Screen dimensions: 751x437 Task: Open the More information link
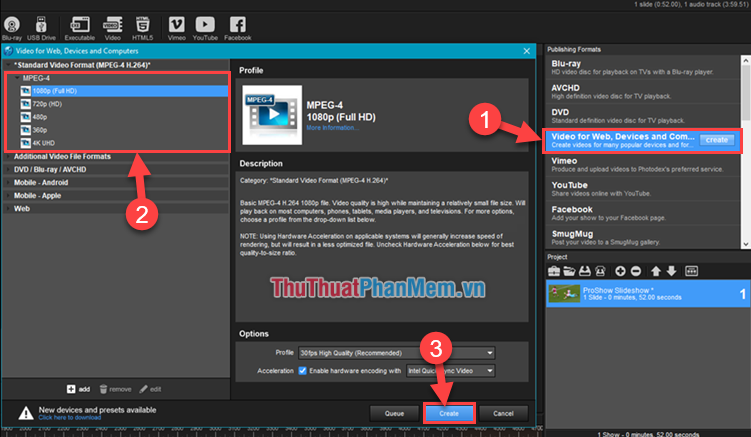coord(332,128)
